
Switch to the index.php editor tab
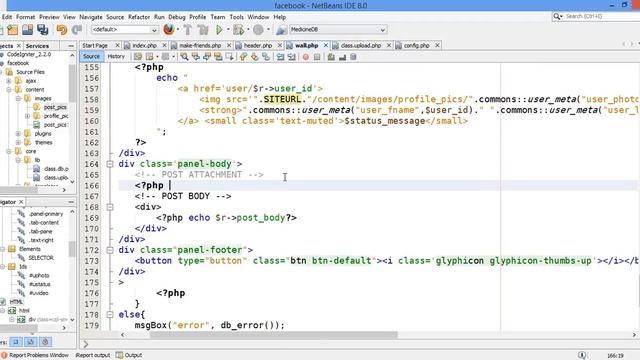pos(144,46)
